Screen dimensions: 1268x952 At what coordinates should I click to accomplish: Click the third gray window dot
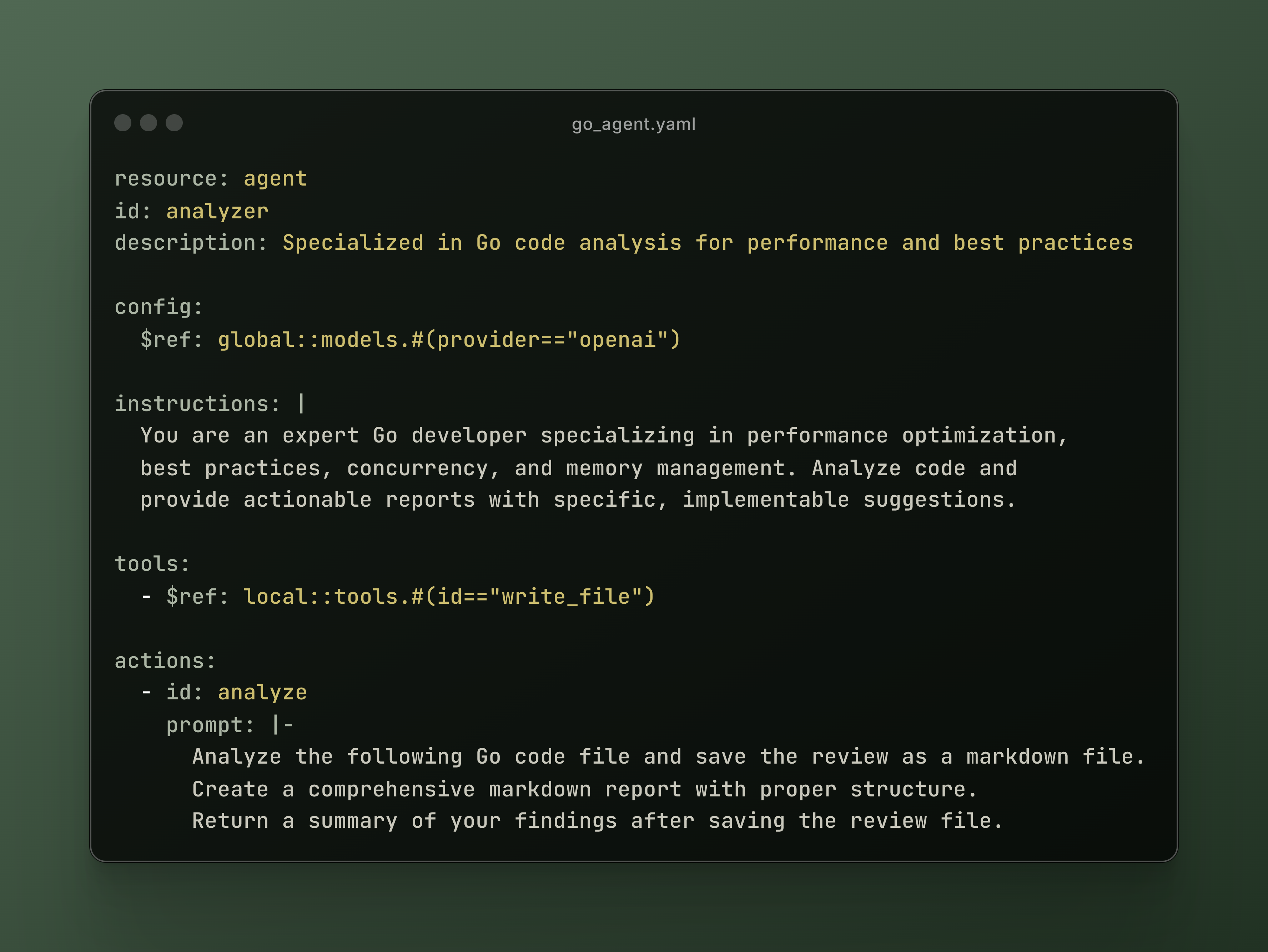(174, 123)
